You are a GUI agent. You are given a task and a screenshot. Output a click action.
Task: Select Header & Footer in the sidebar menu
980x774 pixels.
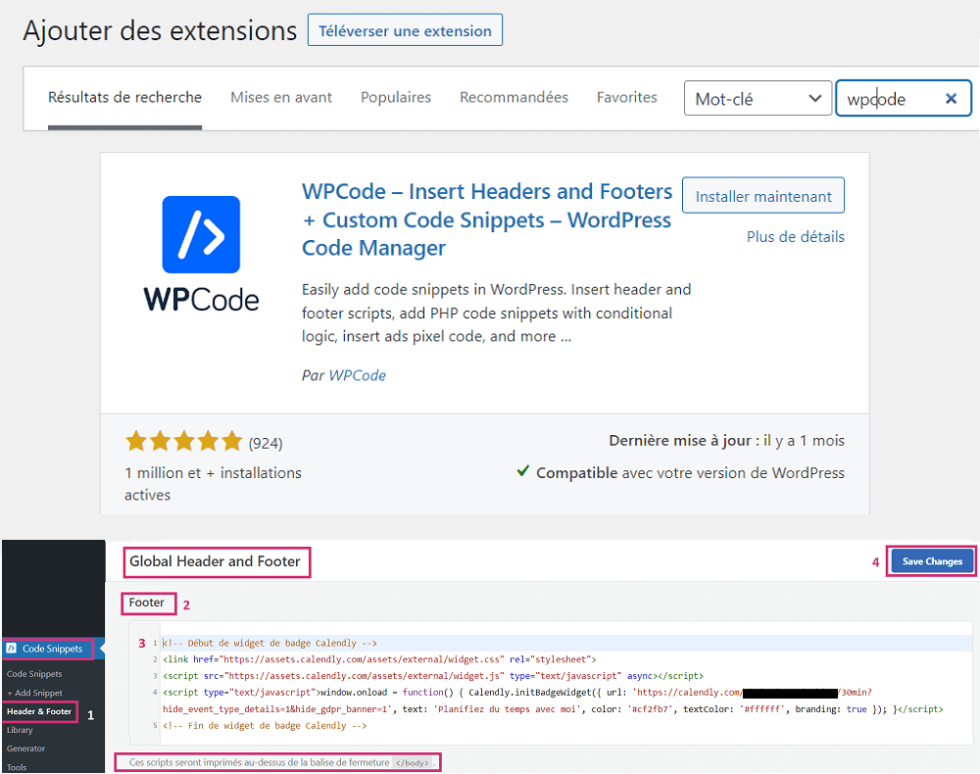(40, 711)
